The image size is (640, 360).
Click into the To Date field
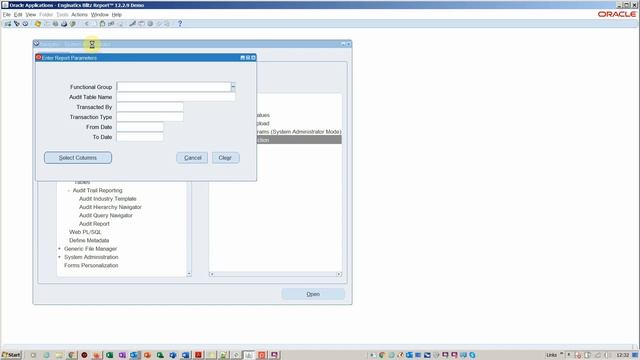point(140,137)
